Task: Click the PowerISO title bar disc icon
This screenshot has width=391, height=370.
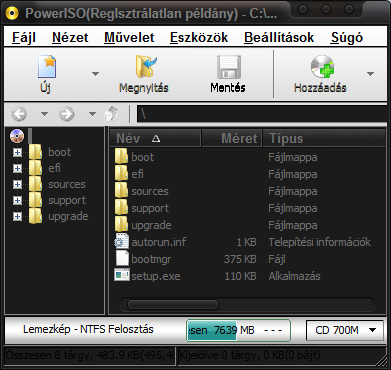Action: click(12, 13)
